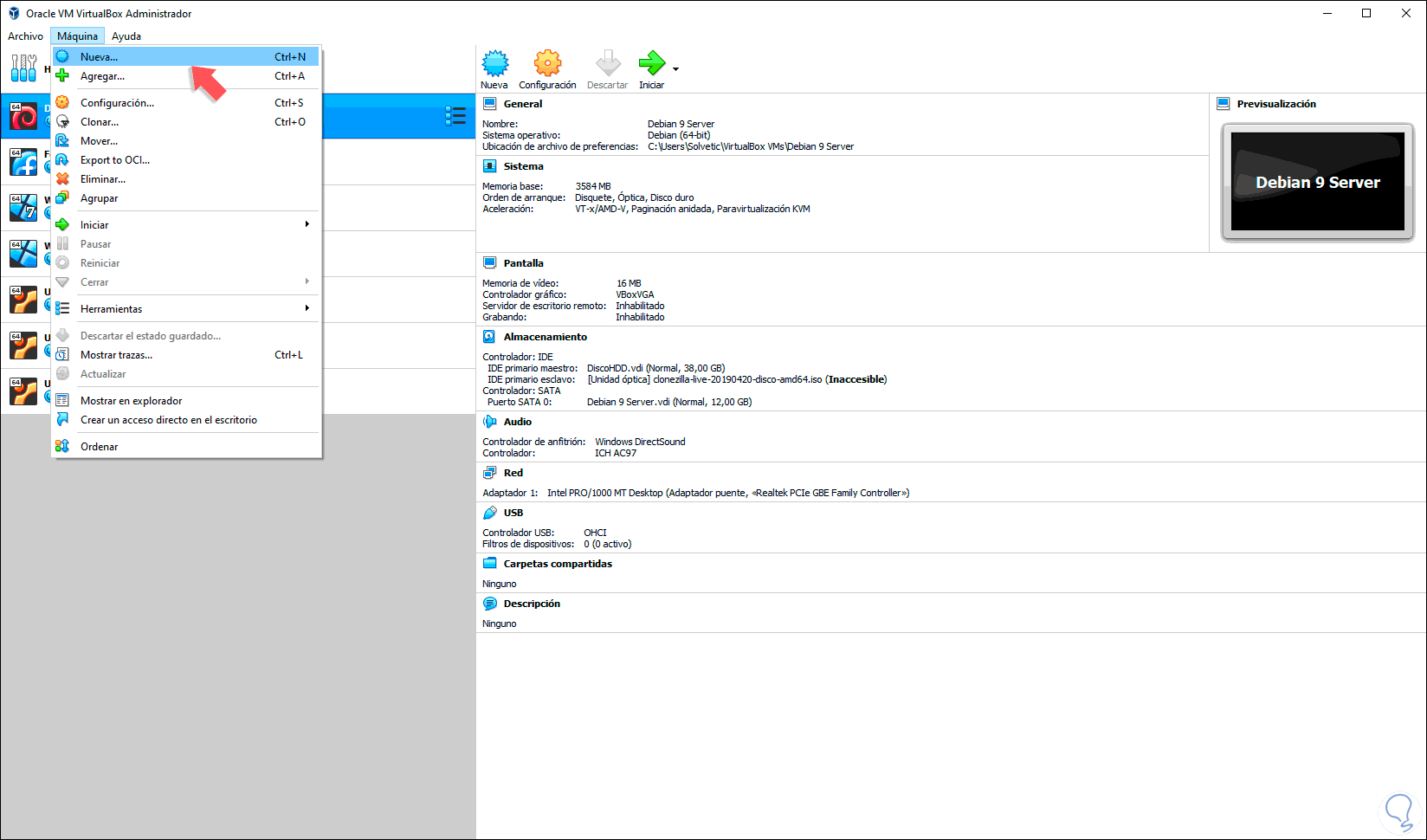Open the Archivo menu
1427x840 pixels.
click(25, 36)
